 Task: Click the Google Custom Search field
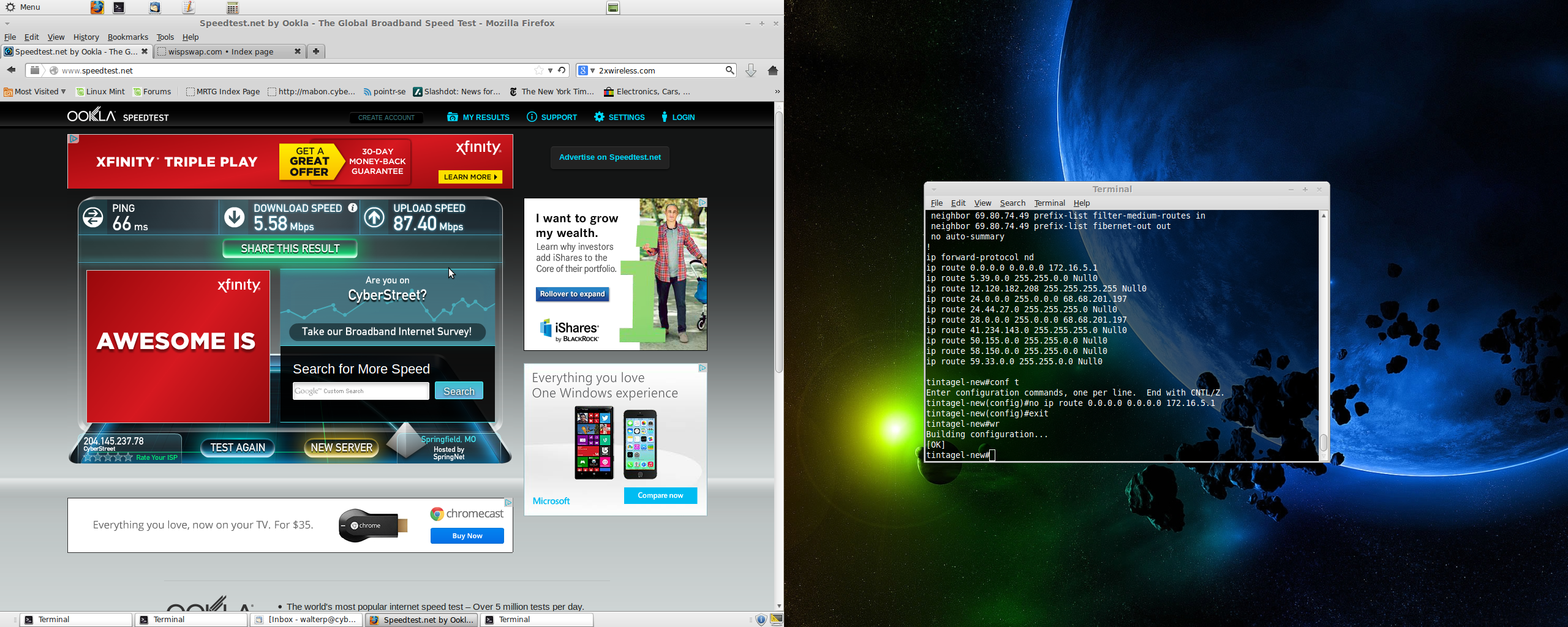coord(361,391)
